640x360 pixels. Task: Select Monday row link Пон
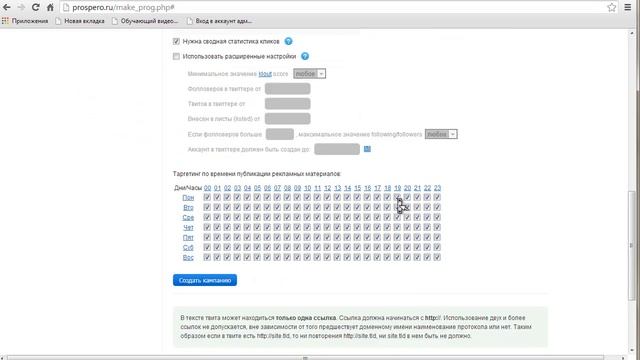point(188,198)
